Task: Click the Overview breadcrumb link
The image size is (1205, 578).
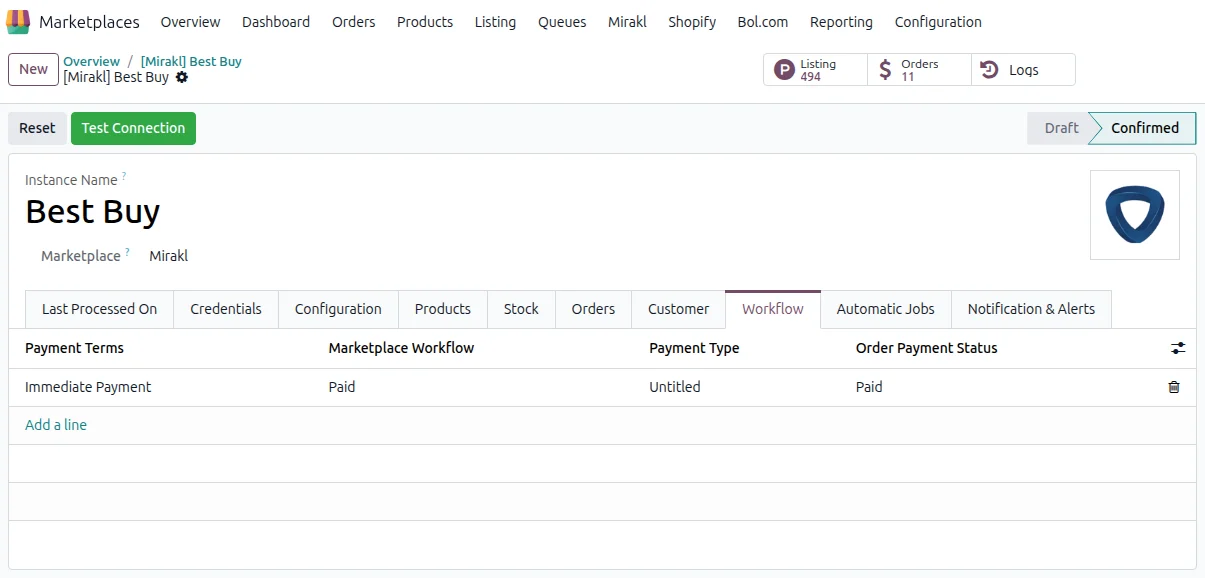Action: tap(91, 61)
